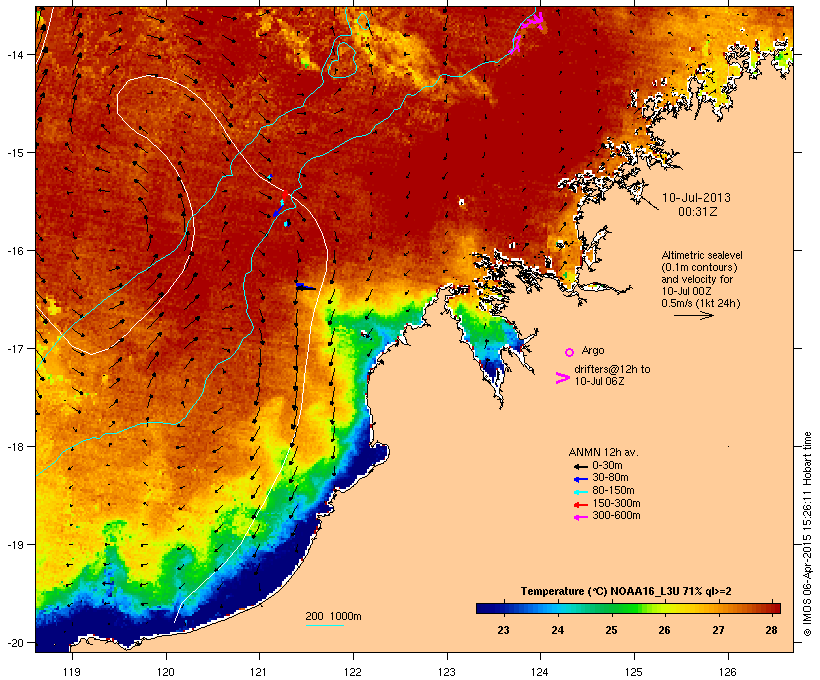Screen dimensions: 820x680
Task: Click the longitude axis label 124
Action: (541, 672)
